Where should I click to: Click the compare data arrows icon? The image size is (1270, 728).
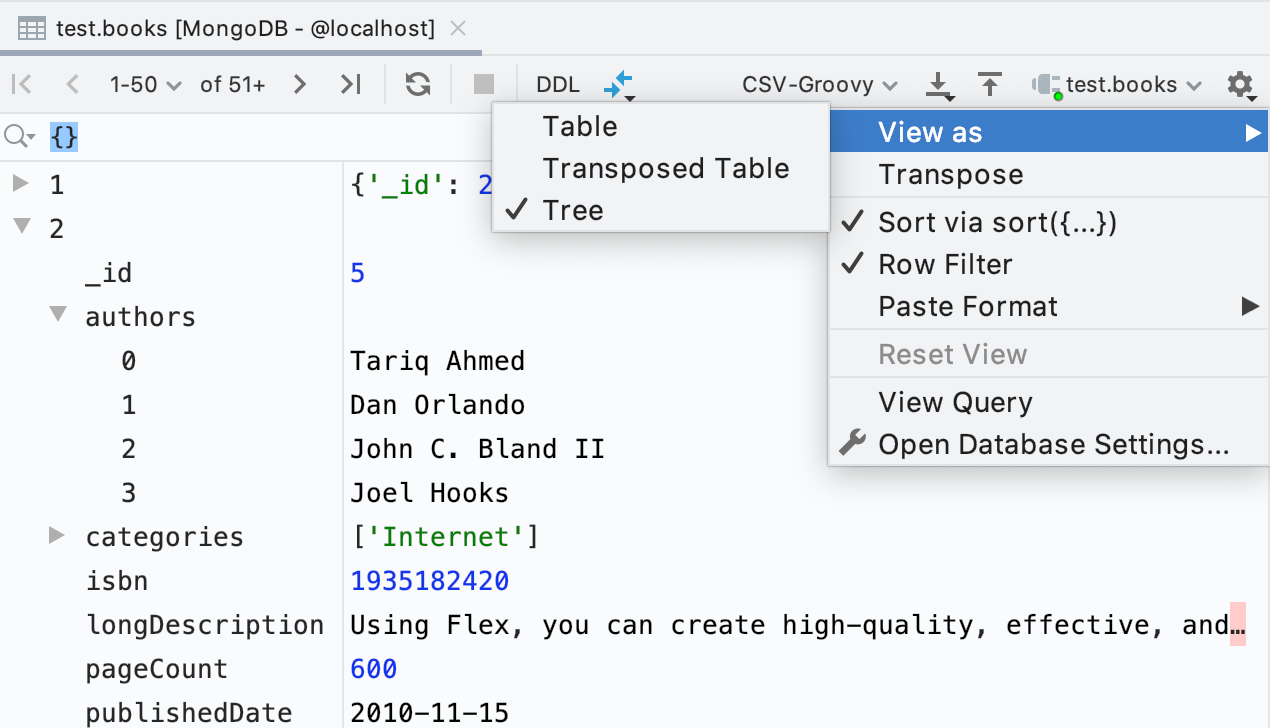620,85
